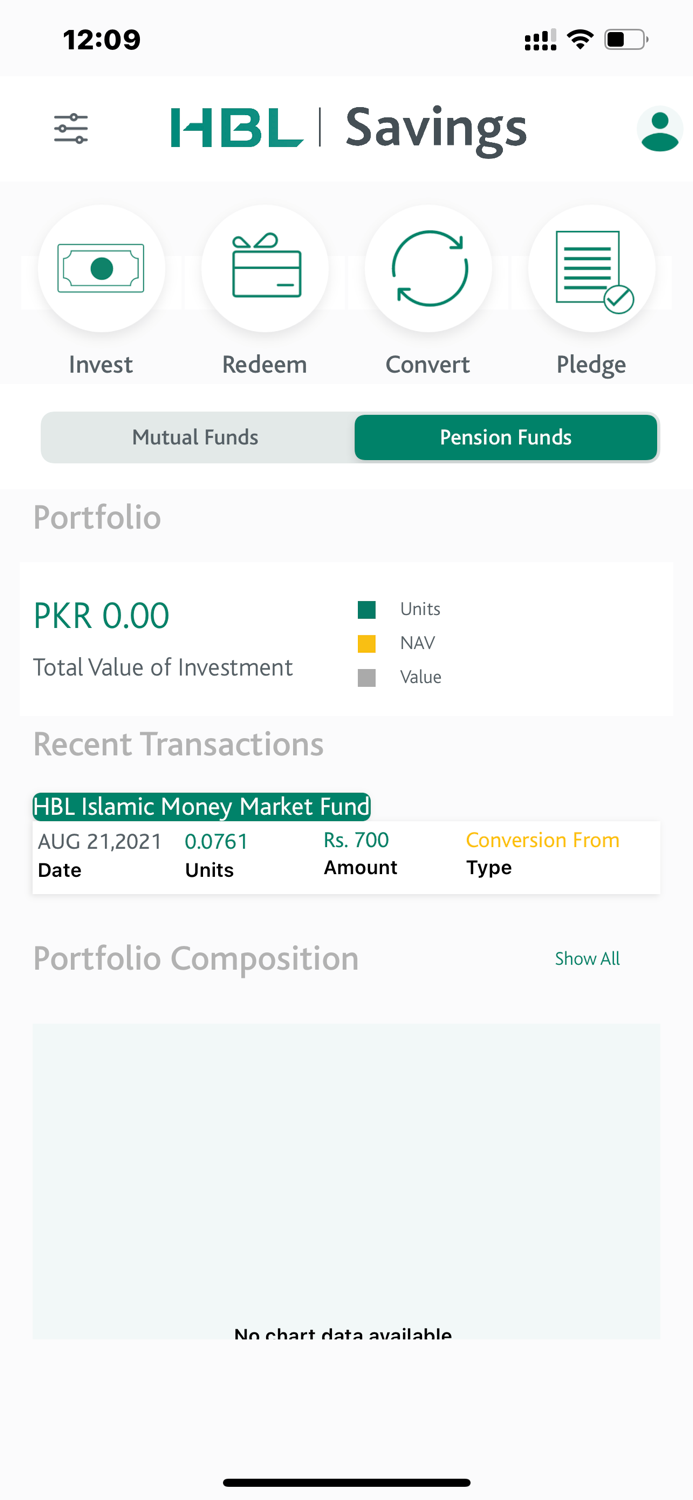Expand the HBL Islamic Money Market Fund entry
The image size is (693, 1500).
tap(201, 806)
